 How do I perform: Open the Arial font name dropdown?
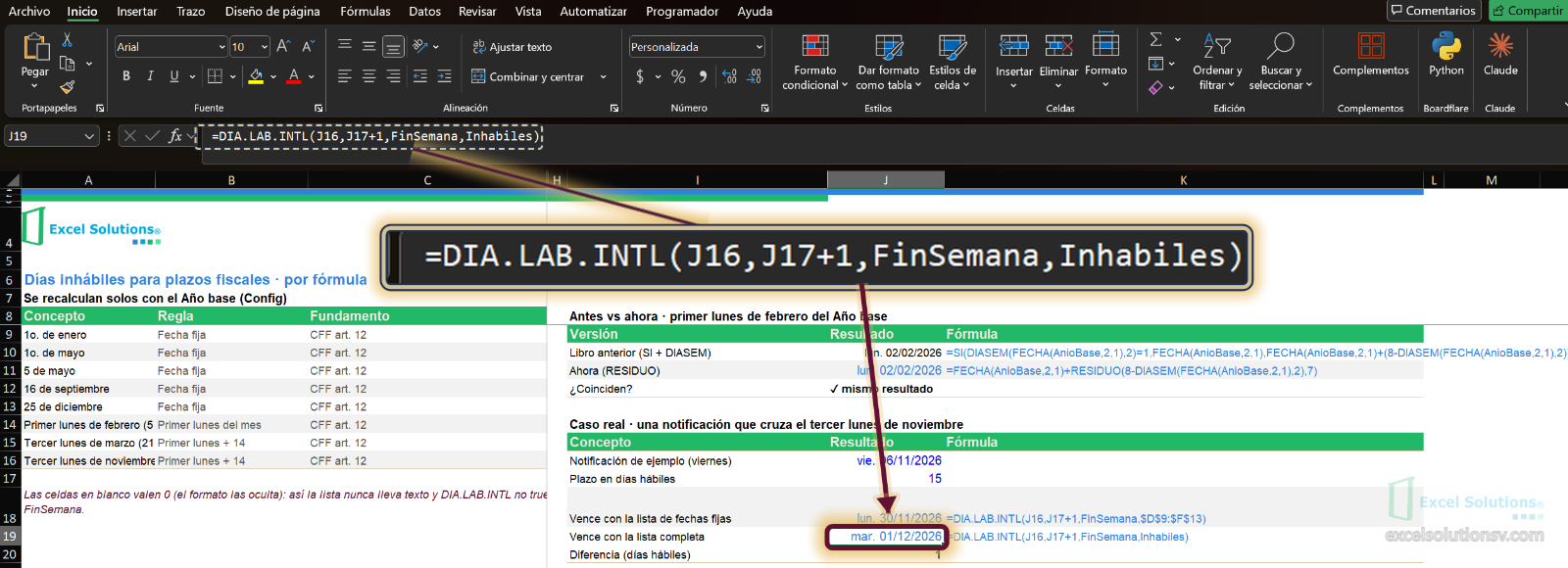[221, 47]
